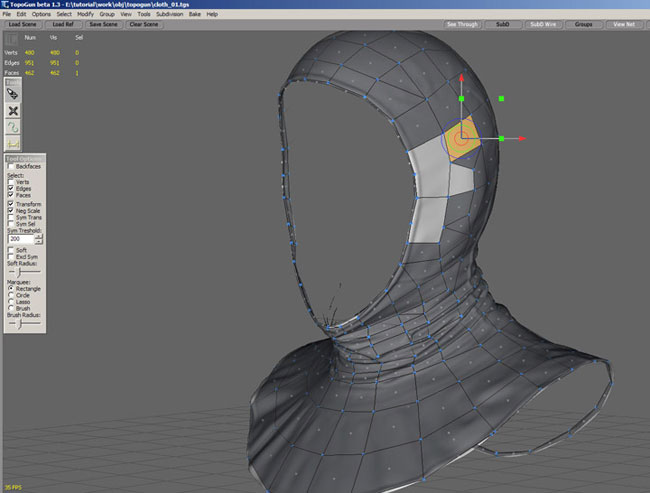
Task: Open the Subdivision menu
Action: pos(170,14)
